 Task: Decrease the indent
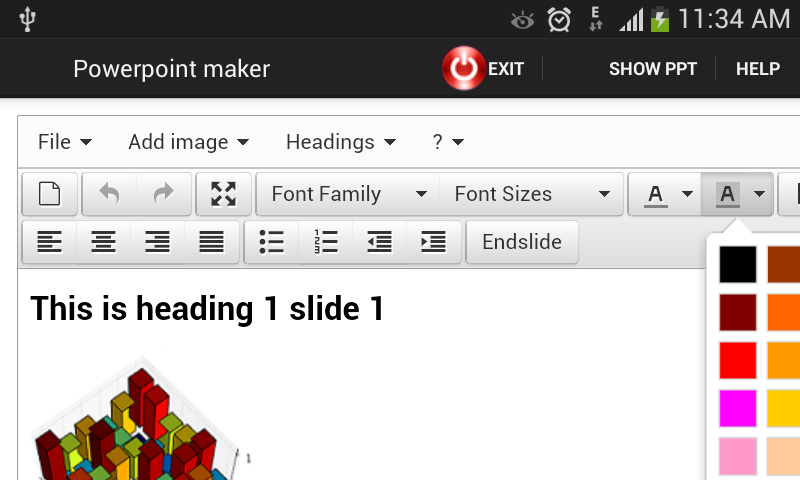tap(380, 242)
